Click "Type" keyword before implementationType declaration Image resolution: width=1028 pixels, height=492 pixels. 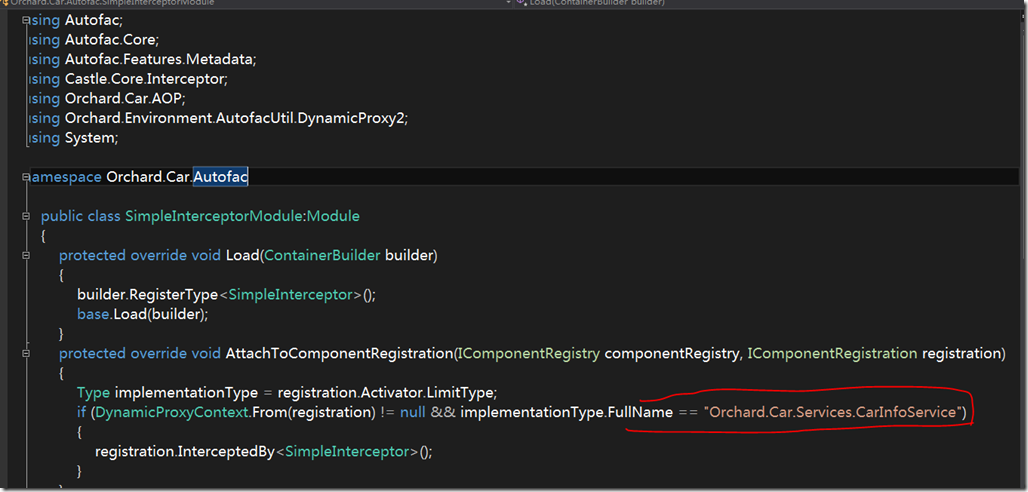click(x=94, y=393)
